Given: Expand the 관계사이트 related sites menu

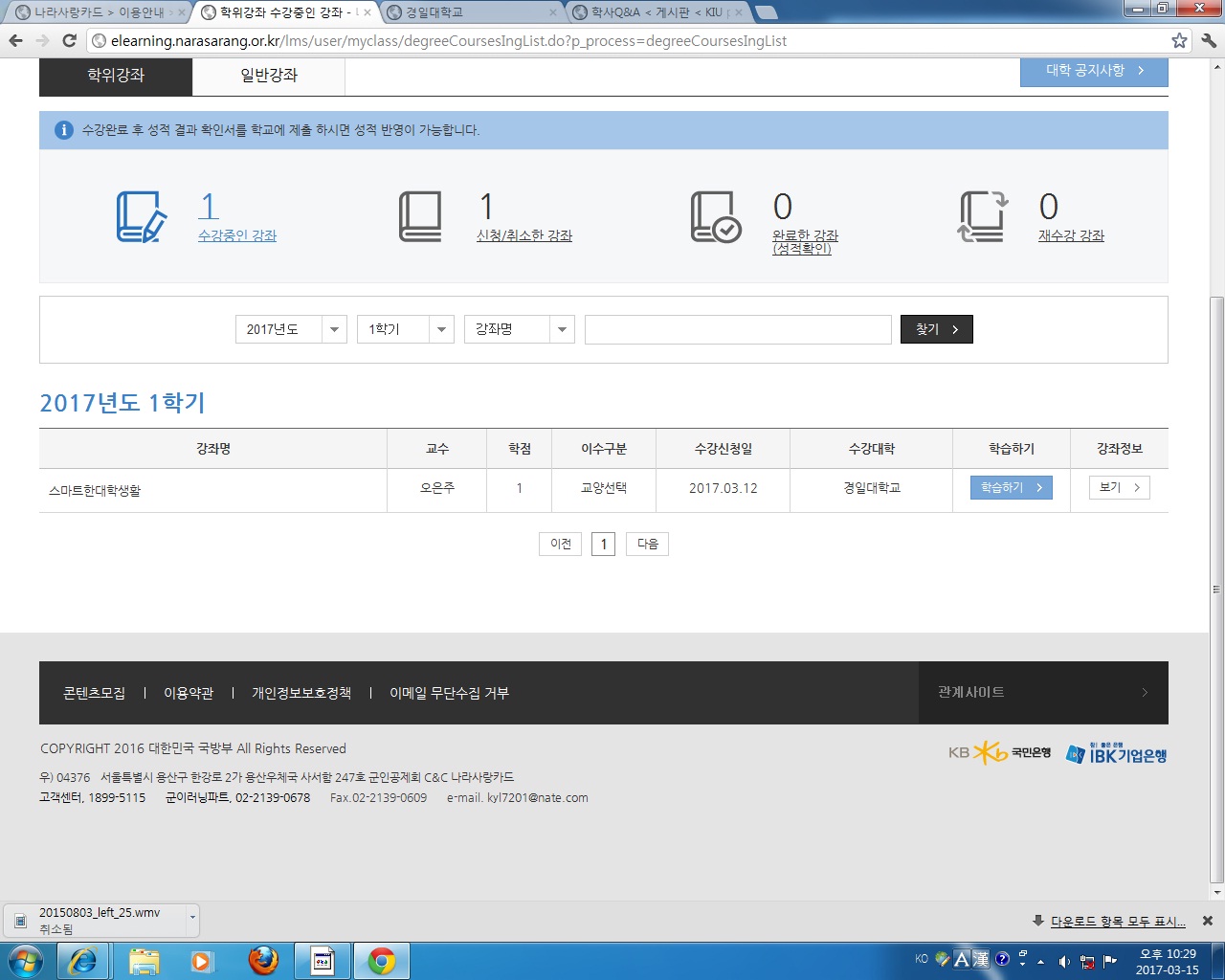Looking at the screenshot, I should (1043, 693).
